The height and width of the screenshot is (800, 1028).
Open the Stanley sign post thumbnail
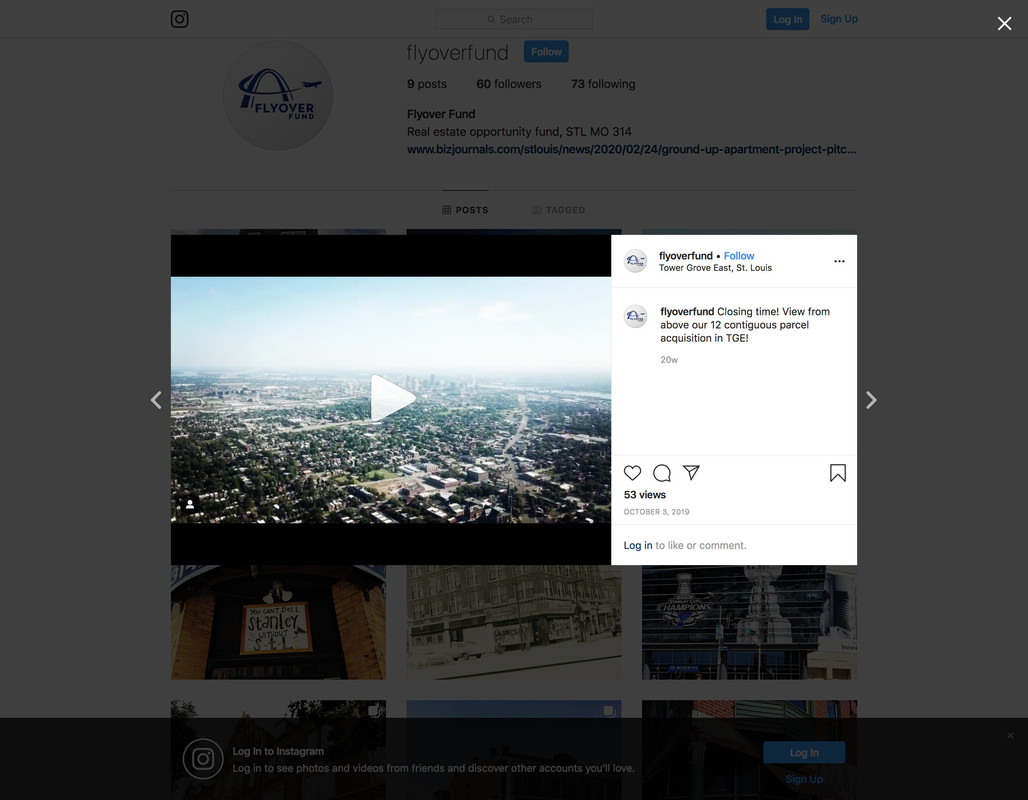(x=278, y=622)
